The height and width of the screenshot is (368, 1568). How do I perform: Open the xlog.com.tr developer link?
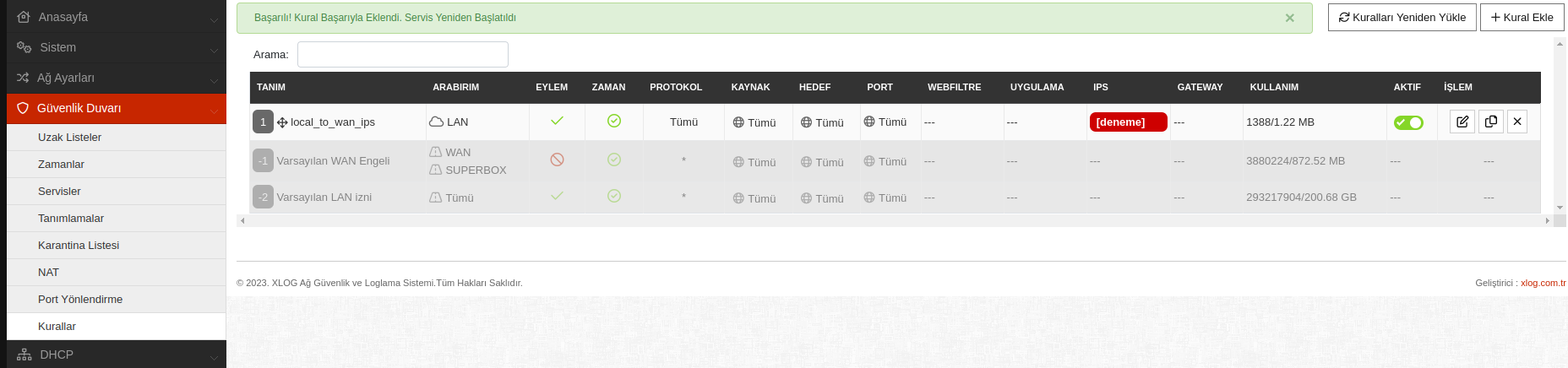pyautogui.click(x=1543, y=283)
